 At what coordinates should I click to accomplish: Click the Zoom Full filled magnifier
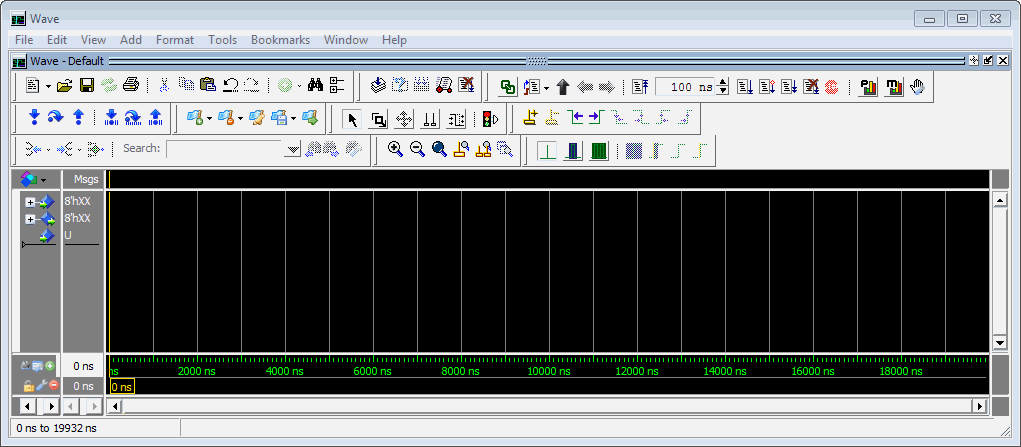click(x=440, y=149)
